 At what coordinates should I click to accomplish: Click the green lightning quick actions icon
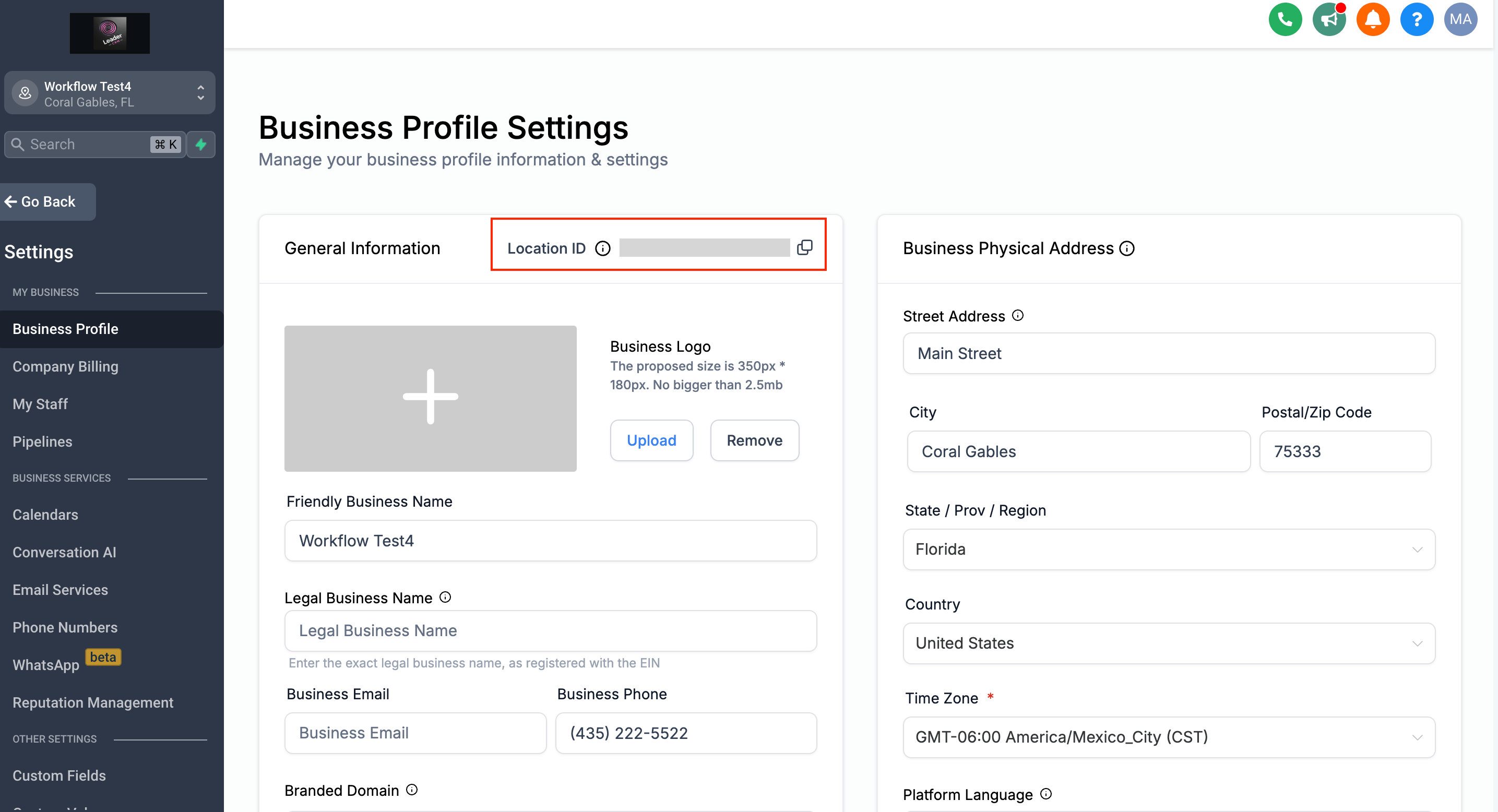point(201,144)
